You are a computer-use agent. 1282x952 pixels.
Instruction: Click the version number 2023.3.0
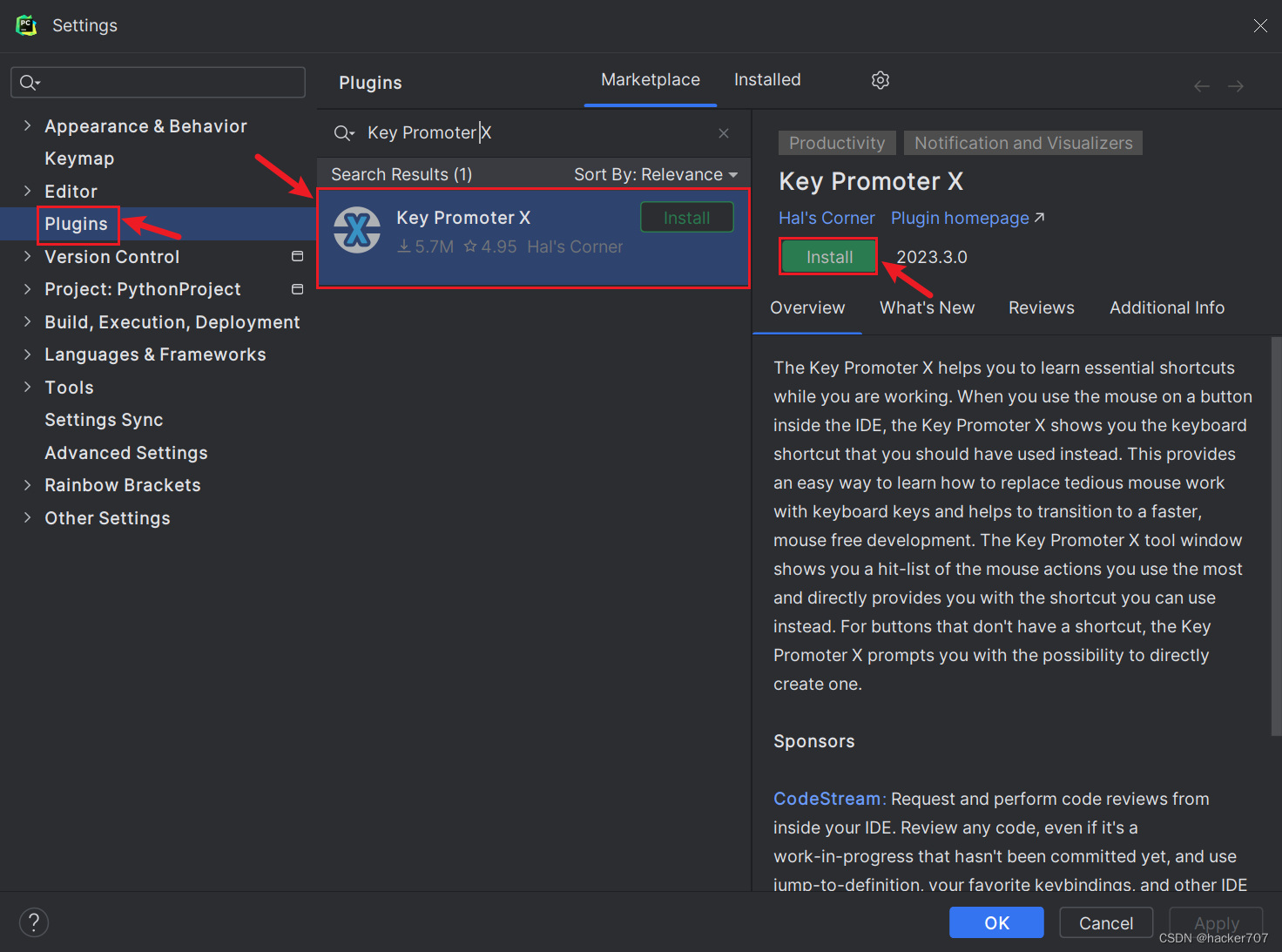(932, 257)
